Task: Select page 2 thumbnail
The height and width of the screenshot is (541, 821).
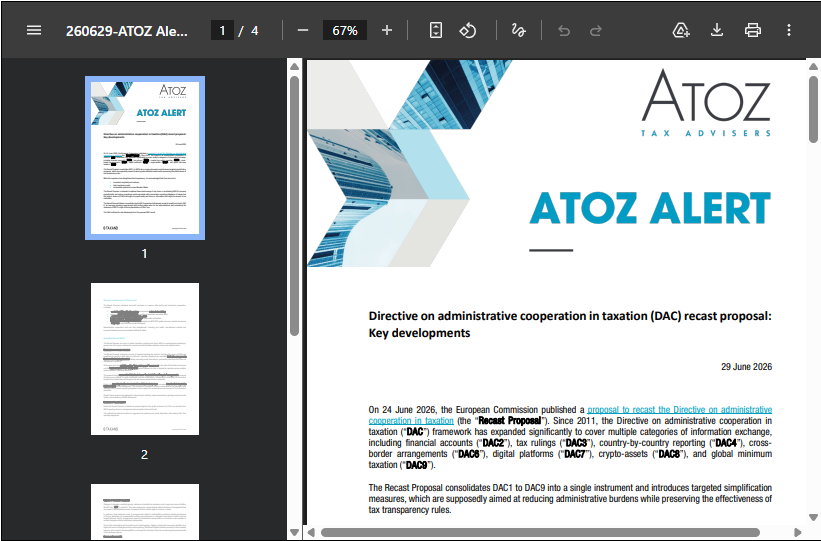Action: pyautogui.click(x=145, y=359)
